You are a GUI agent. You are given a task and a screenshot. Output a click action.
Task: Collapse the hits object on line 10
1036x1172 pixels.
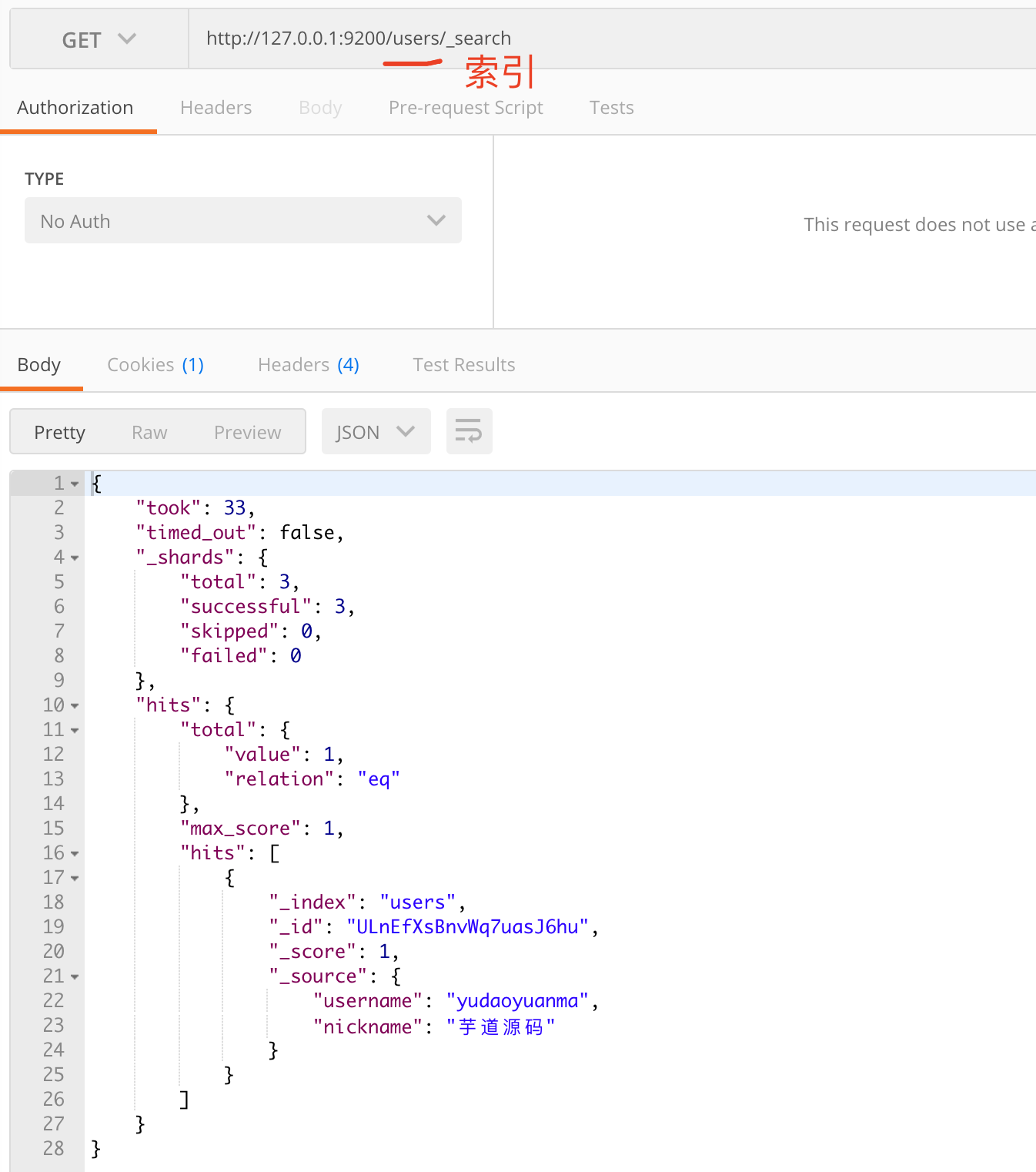pyautogui.click(x=75, y=706)
